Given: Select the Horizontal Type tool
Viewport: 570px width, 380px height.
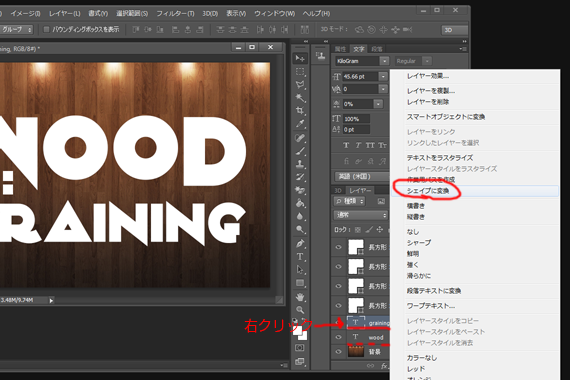Looking at the screenshot, I should [300, 257].
